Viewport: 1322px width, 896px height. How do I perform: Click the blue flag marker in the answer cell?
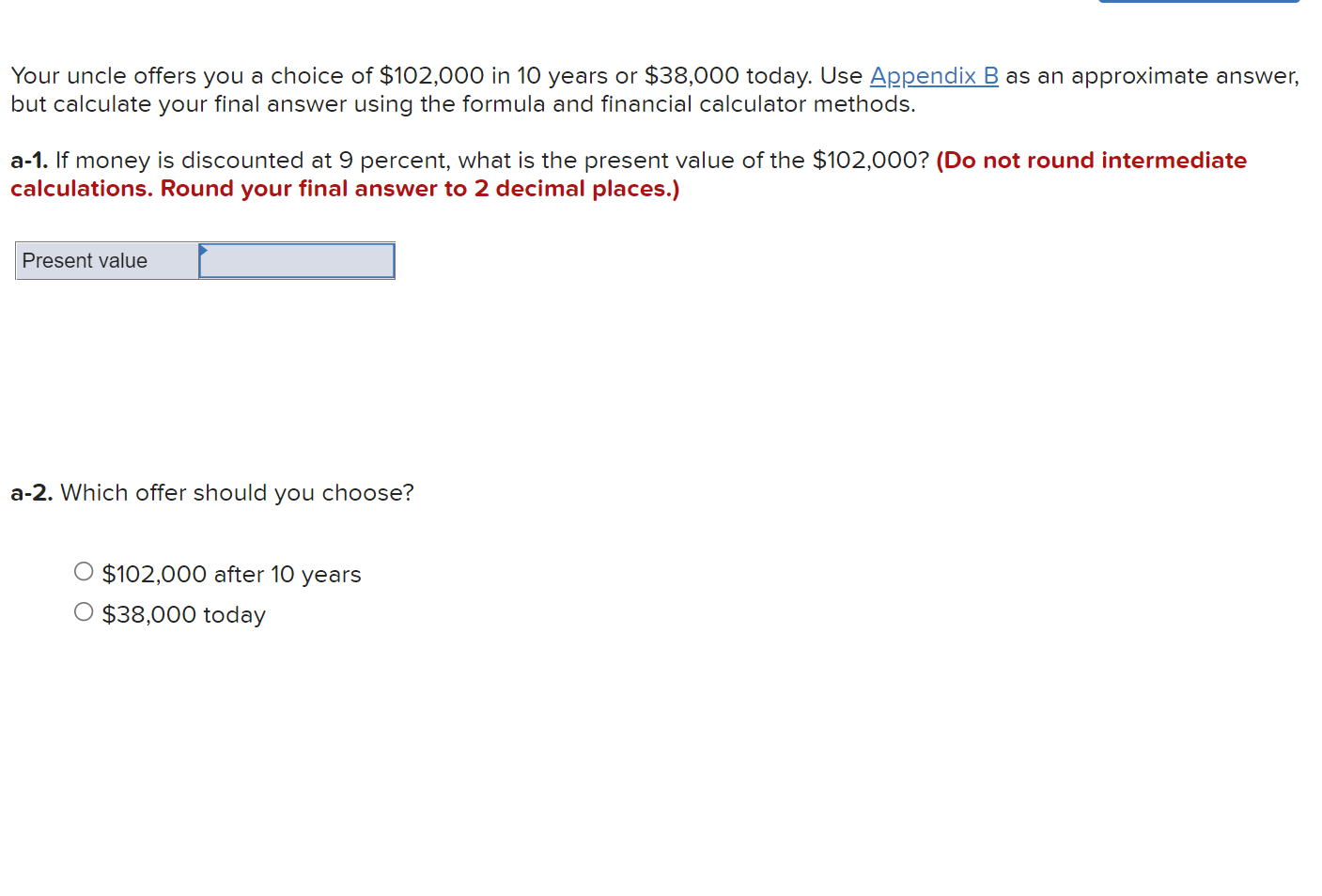(203, 250)
